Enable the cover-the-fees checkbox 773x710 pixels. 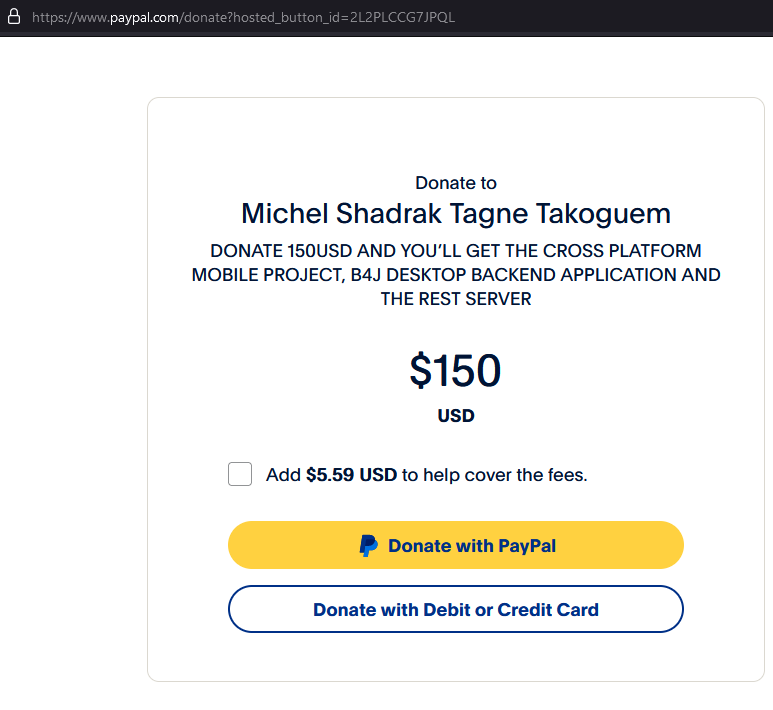[x=240, y=474]
